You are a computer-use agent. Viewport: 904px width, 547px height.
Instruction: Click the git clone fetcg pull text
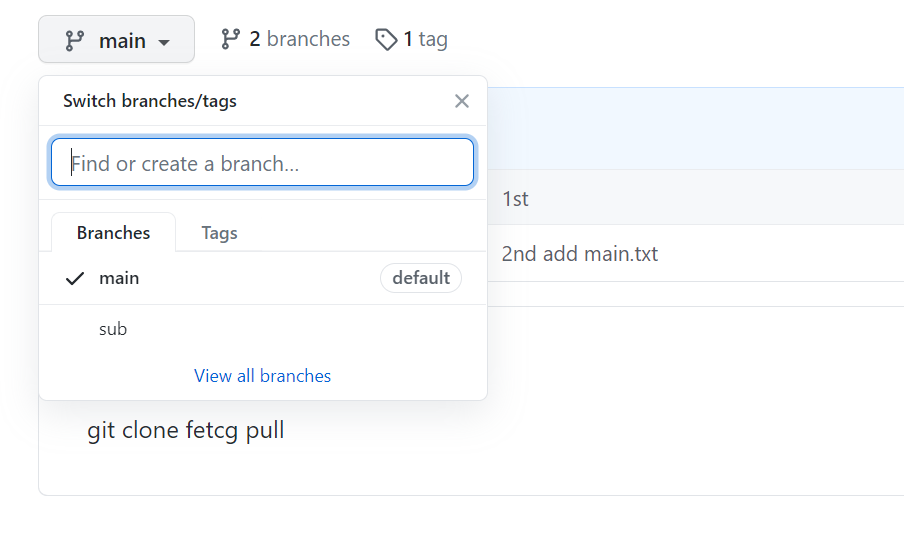click(186, 430)
